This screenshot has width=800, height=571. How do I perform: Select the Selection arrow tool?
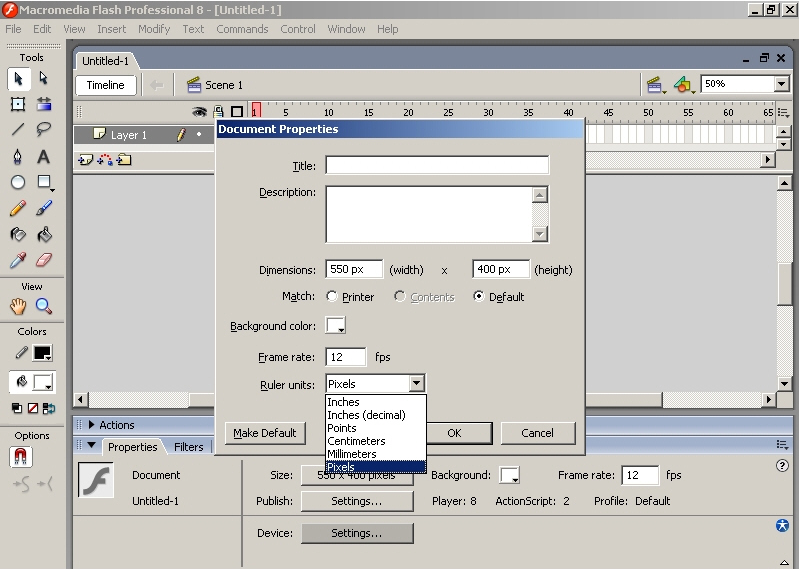[x=18, y=79]
